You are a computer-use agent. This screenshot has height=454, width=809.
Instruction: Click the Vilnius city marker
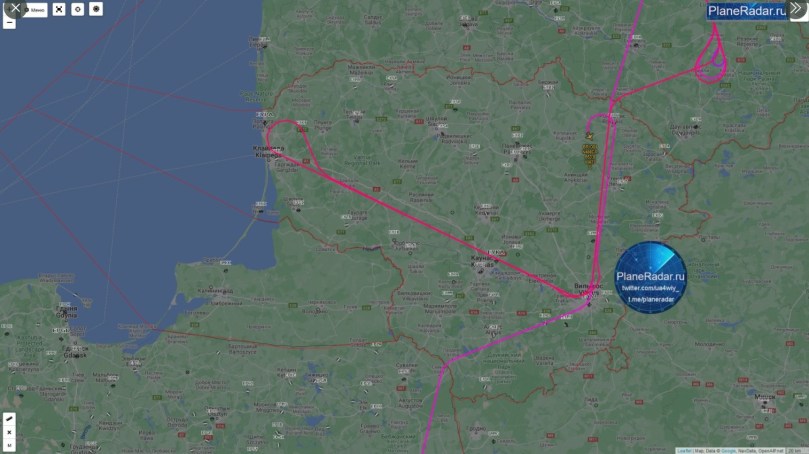pos(589,305)
